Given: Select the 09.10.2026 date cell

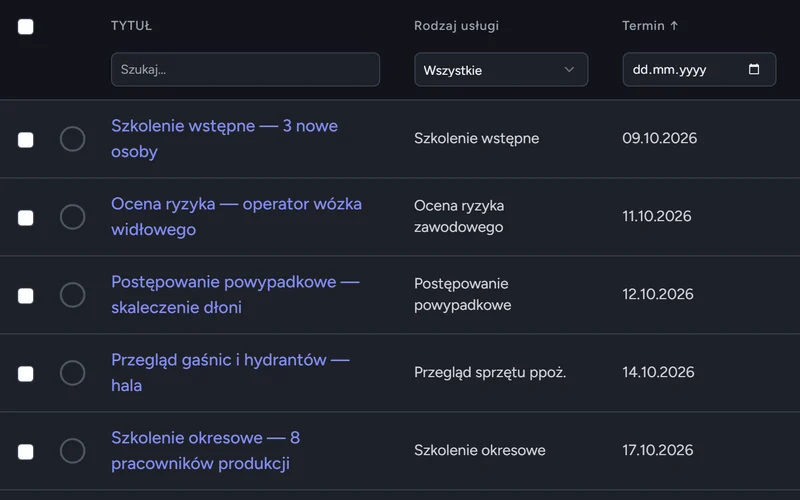Looking at the screenshot, I should 659,138.
